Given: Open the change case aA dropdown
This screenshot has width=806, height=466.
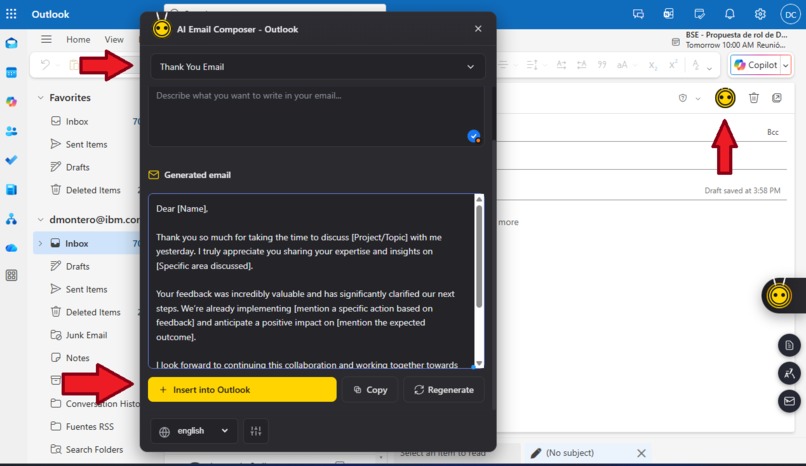Looking at the screenshot, I should (x=626, y=65).
